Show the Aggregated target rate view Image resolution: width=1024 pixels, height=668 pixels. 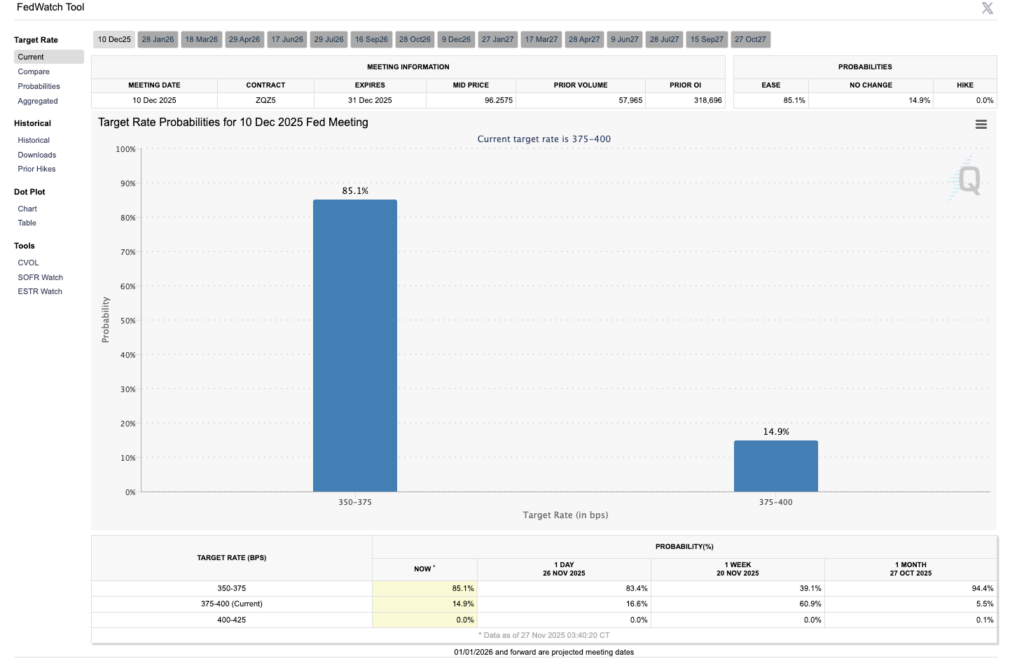(38, 101)
